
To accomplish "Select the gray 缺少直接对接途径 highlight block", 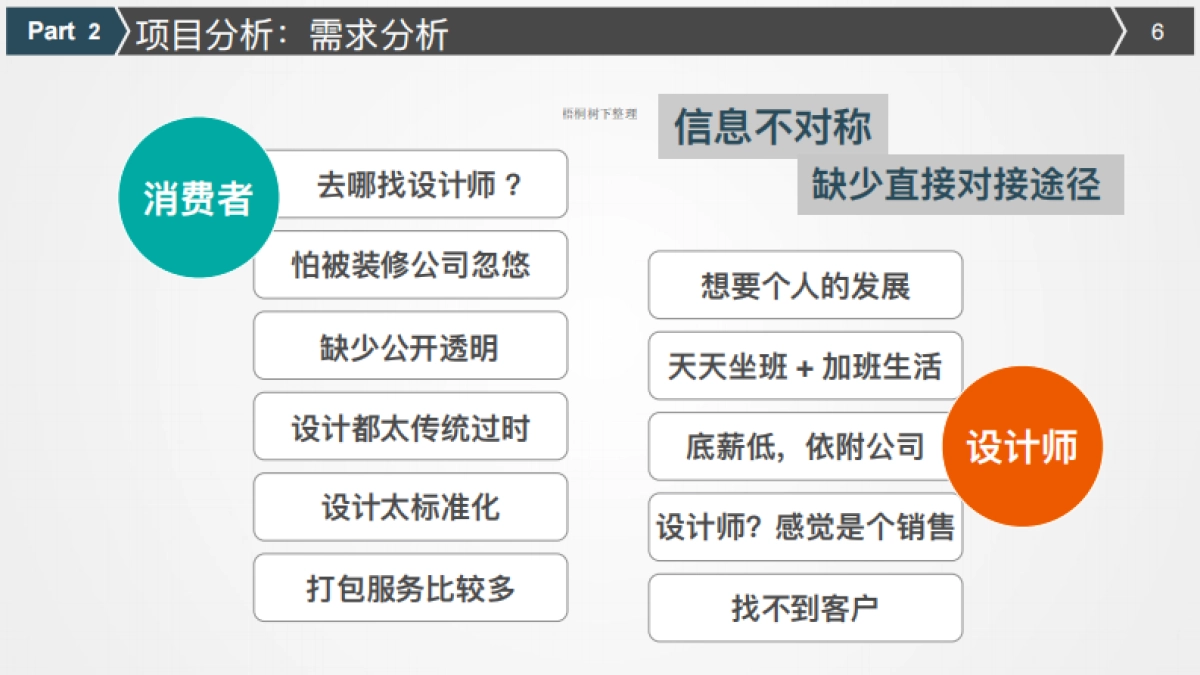I will 958,185.
